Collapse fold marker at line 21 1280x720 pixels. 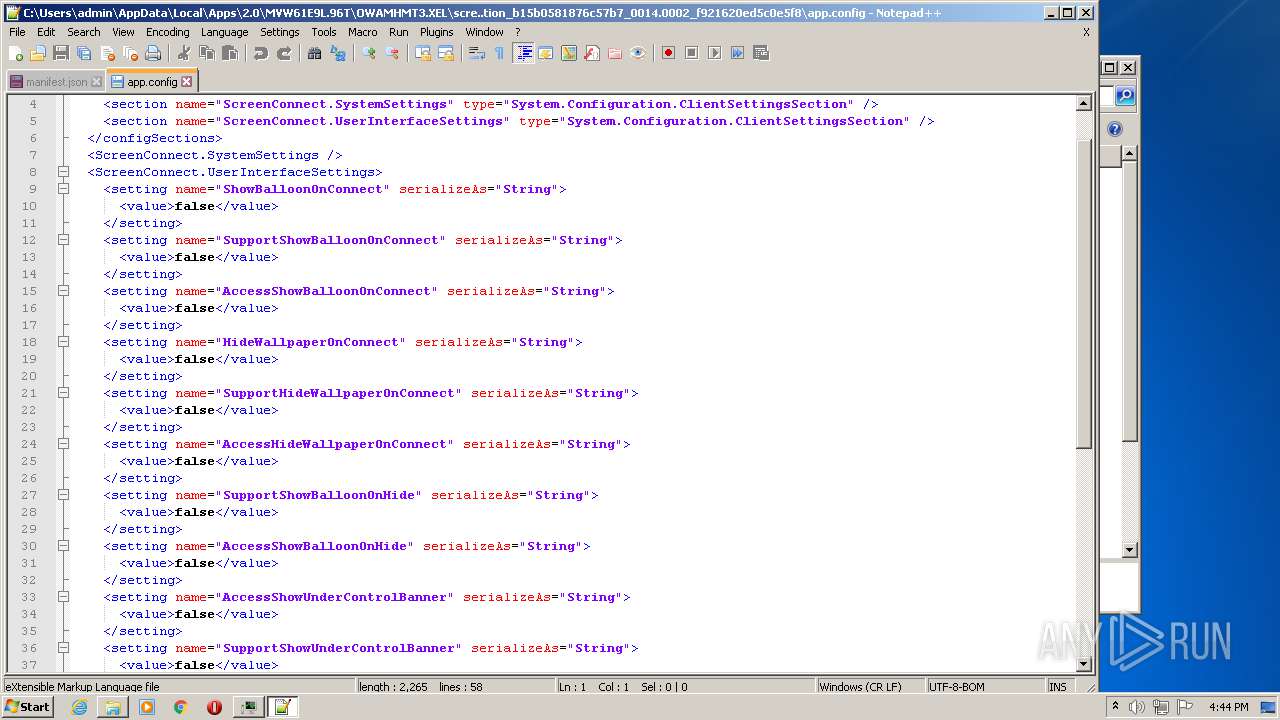(x=63, y=393)
